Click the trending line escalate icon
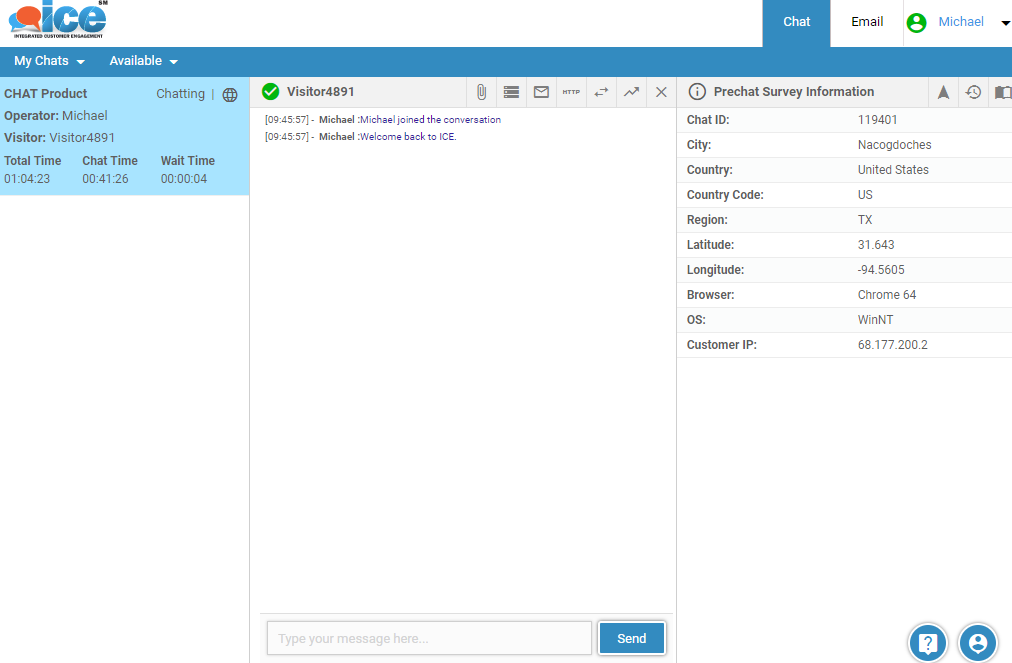 pyautogui.click(x=631, y=92)
